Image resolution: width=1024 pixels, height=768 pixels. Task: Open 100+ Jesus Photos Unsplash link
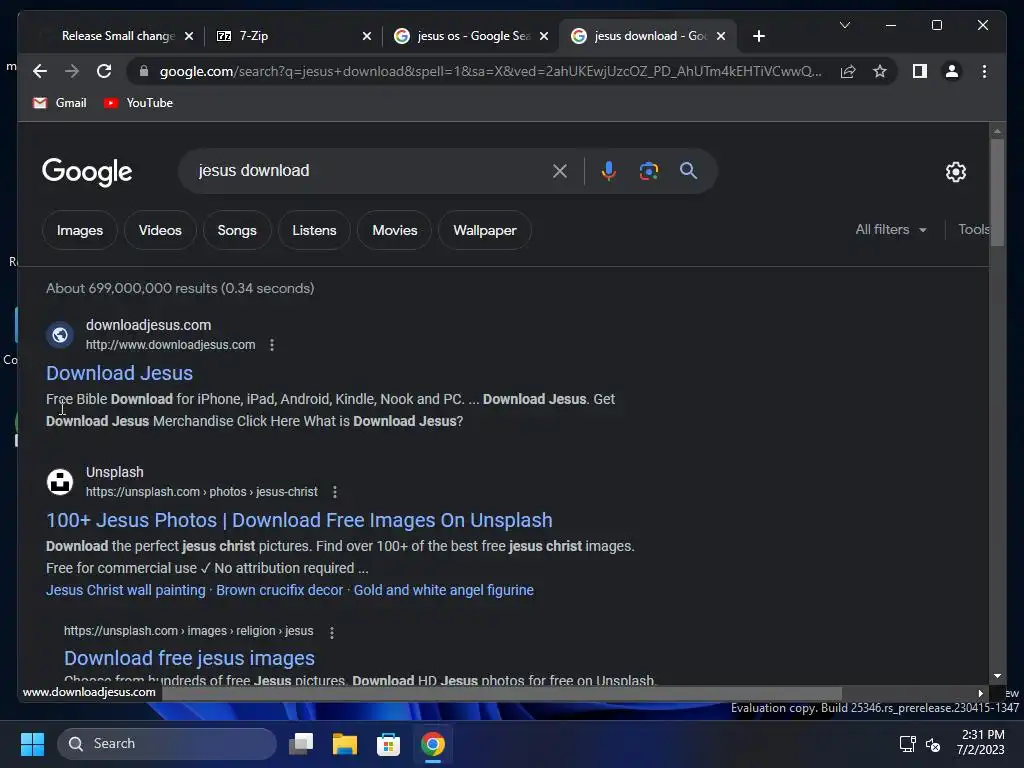tap(299, 520)
